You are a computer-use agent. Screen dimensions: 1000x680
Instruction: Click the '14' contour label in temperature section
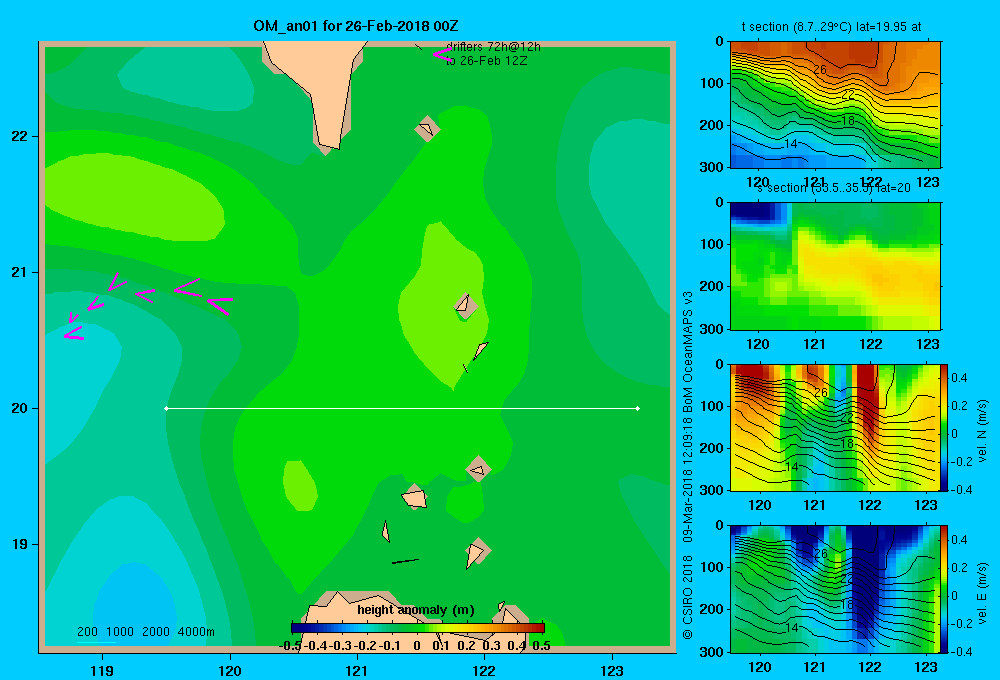pos(791,144)
